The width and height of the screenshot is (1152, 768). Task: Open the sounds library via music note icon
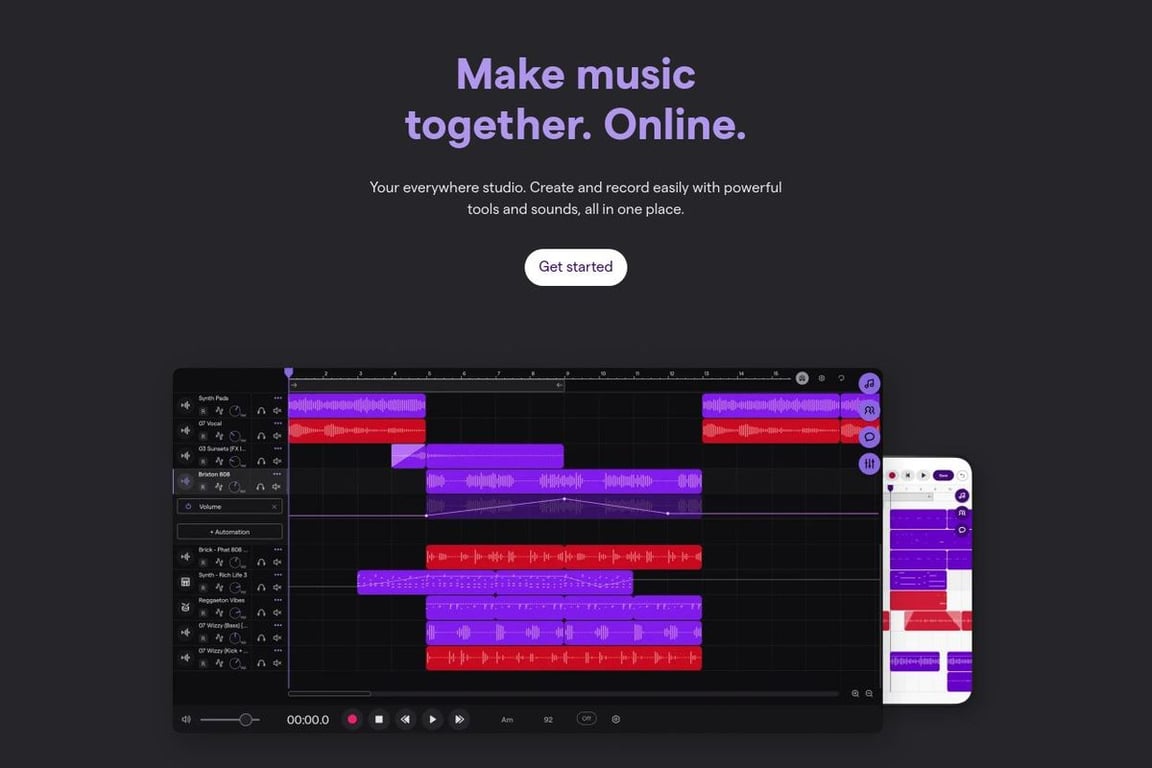coord(869,384)
